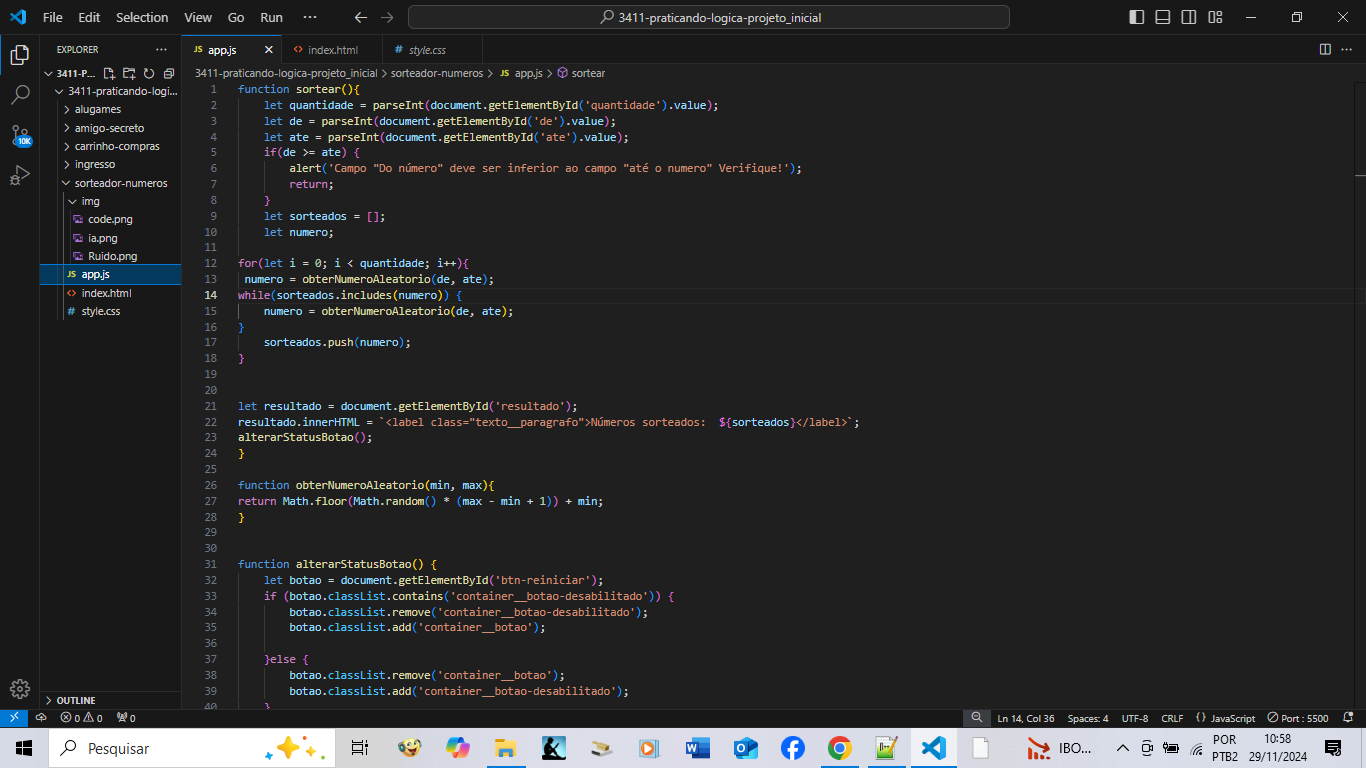Screen dimensions: 1366x768
Task: Click the New File icon in Explorer
Action: pyautogui.click(x=110, y=73)
